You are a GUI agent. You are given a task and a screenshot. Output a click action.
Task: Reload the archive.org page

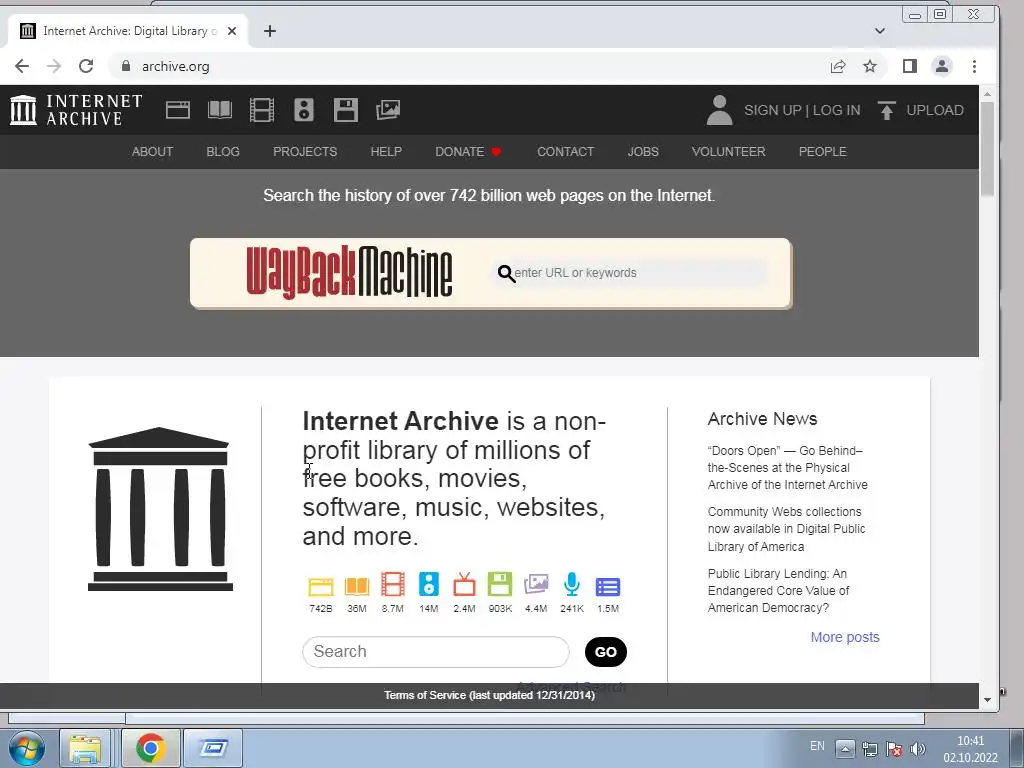[86, 66]
